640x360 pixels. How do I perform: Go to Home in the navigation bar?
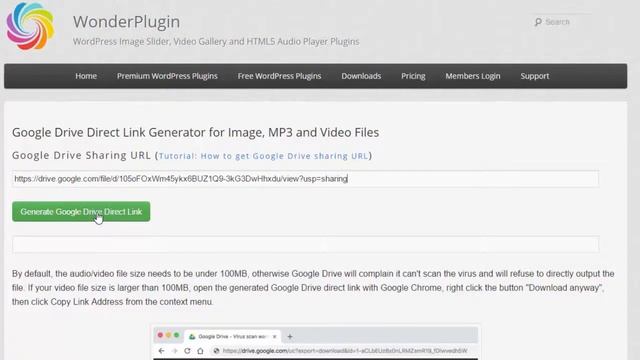pyautogui.click(x=86, y=76)
